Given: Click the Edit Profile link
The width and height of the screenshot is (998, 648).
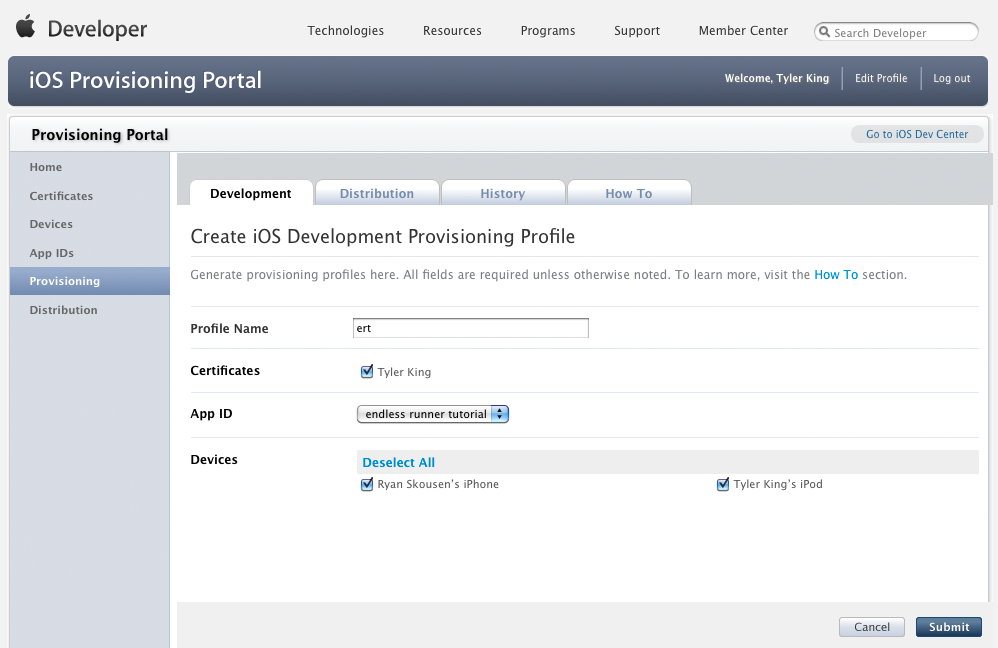Looking at the screenshot, I should pyautogui.click(x=881, y=78).
